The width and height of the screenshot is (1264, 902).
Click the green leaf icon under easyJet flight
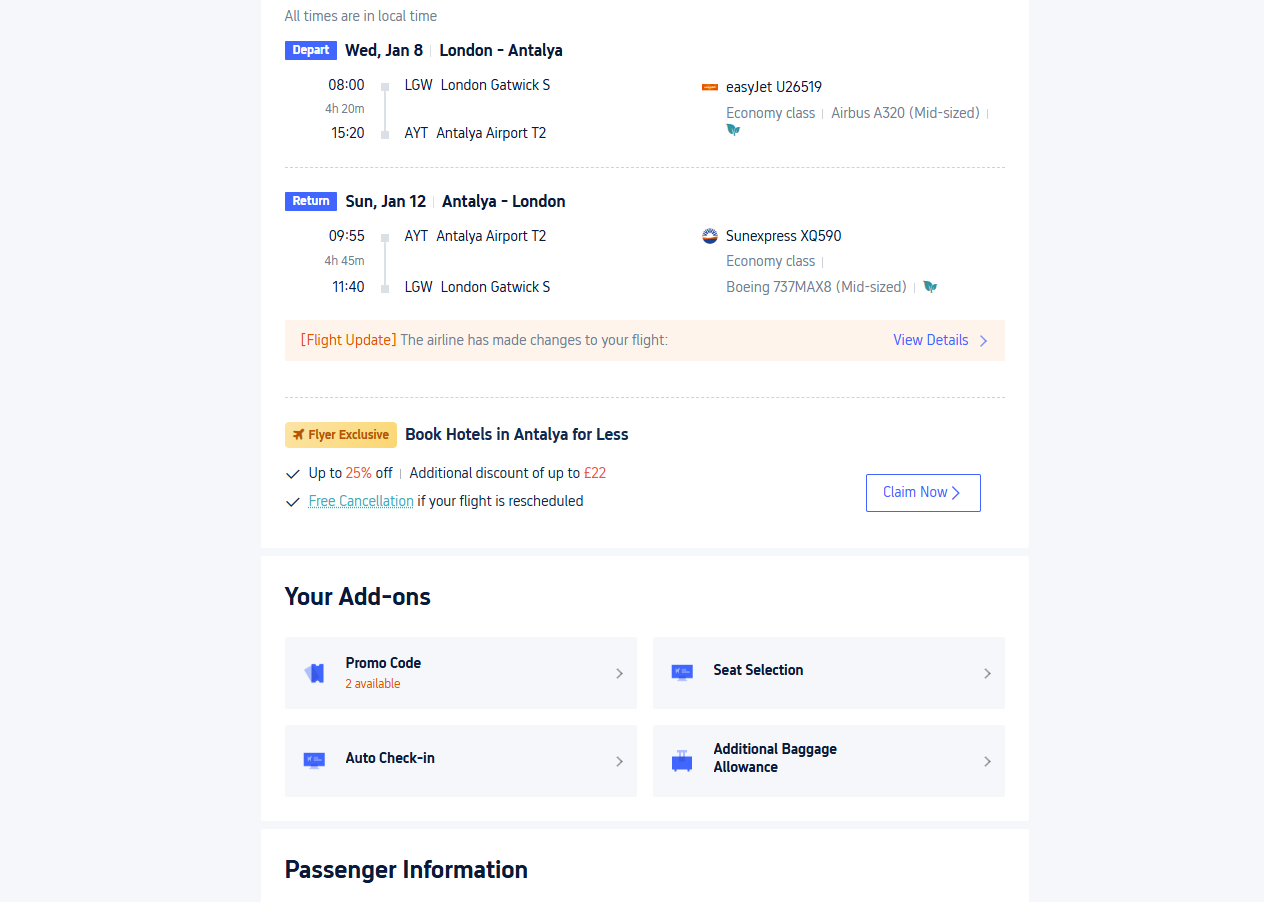(x=733, y=130)
